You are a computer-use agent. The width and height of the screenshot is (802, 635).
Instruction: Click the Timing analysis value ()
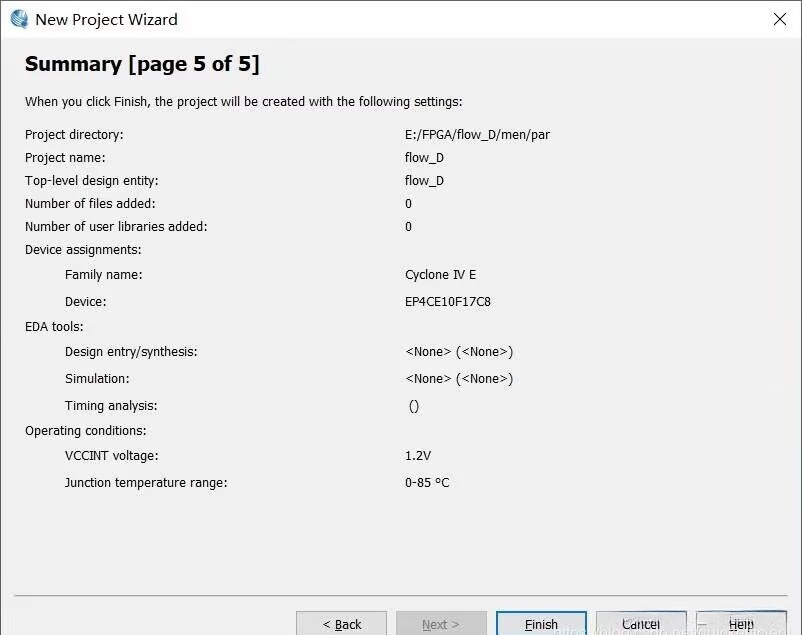click(414, 406)
